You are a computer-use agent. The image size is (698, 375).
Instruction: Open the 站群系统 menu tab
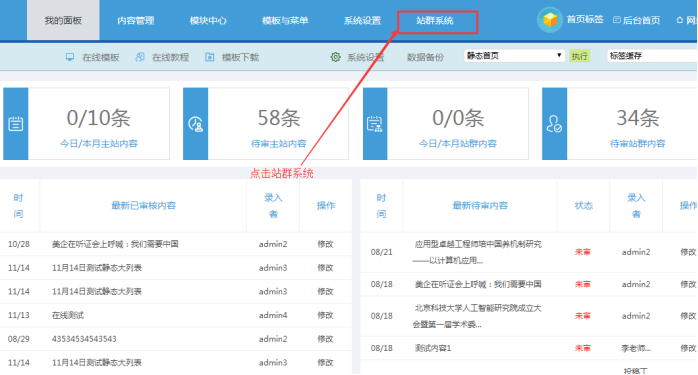pos(435,20)
